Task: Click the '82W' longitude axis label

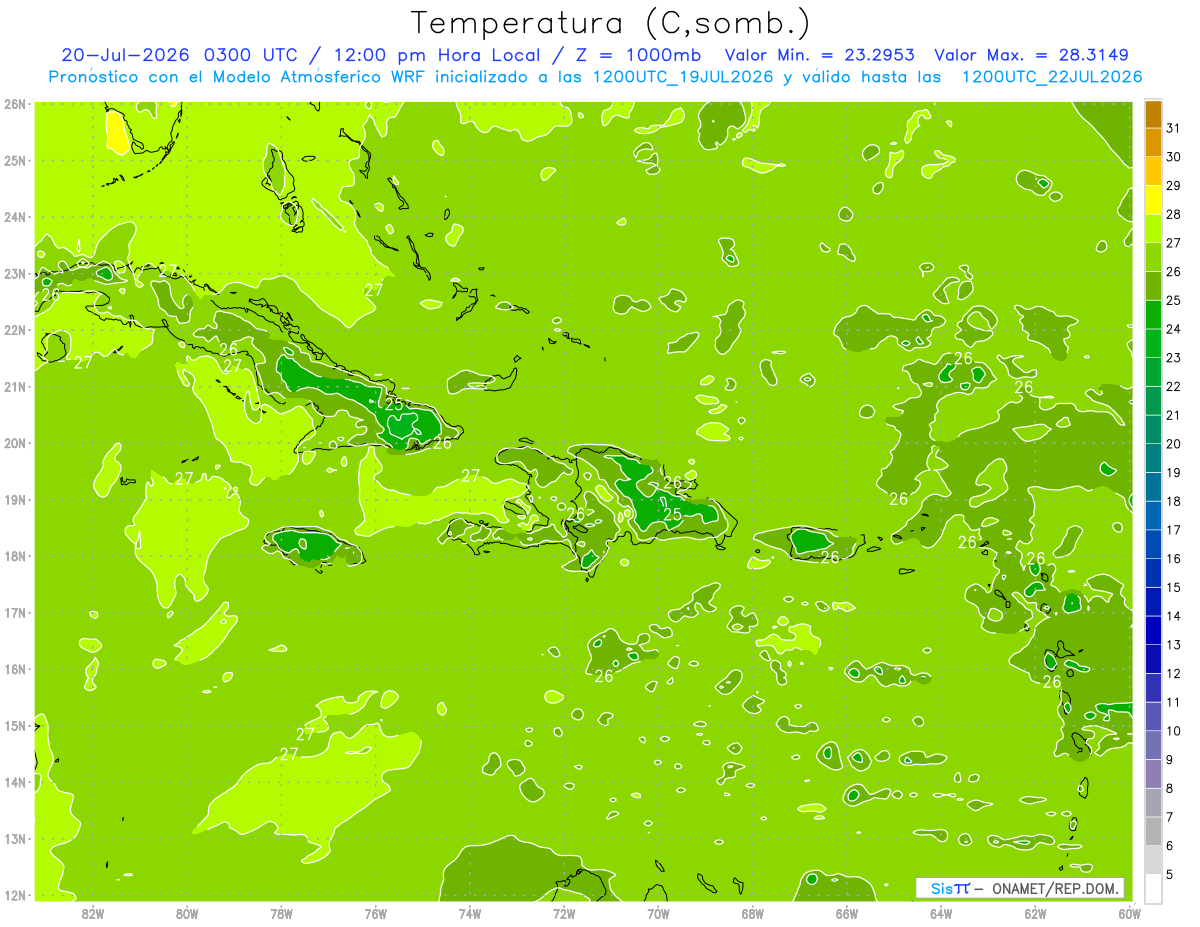Action: point(93,913)
